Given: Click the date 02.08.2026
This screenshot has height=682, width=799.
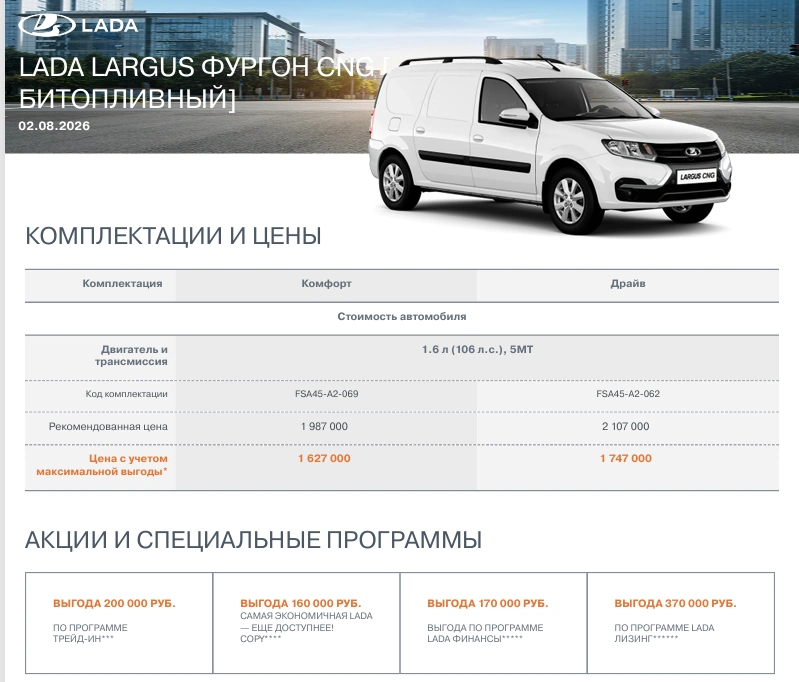Looking at the screenshot, I should (54, 126).
